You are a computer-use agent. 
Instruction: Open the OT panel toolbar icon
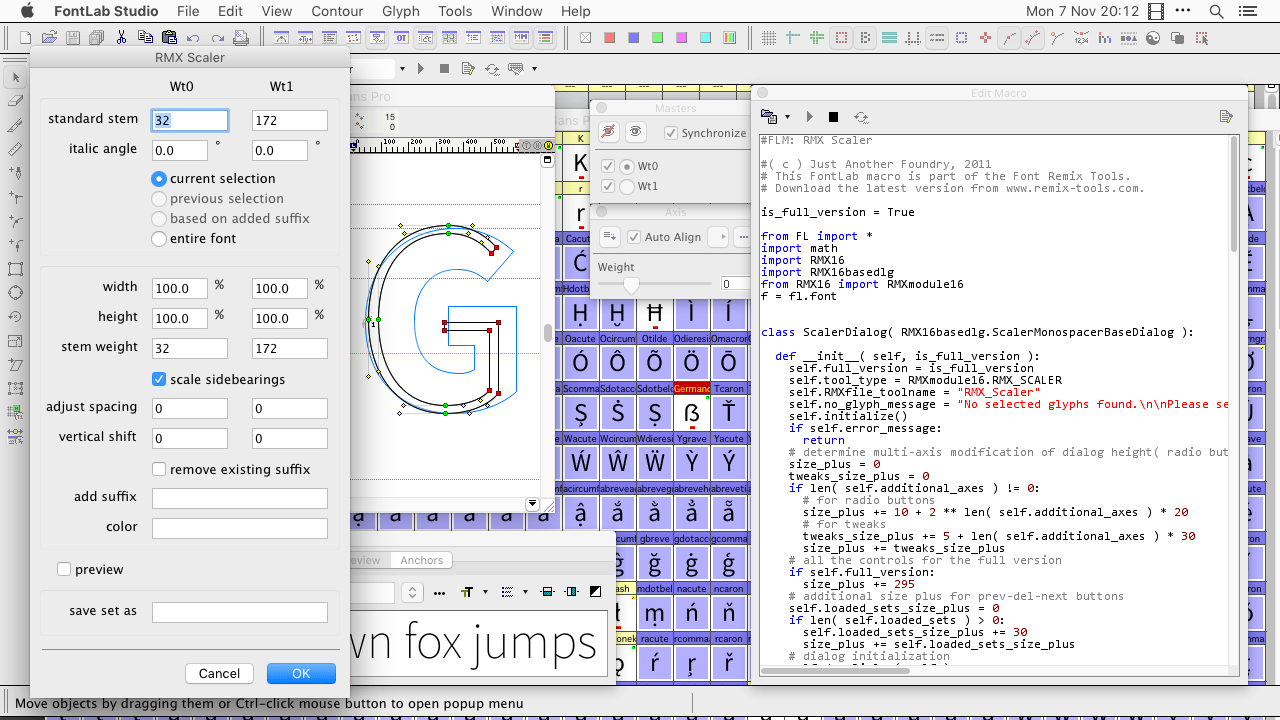[402, 38]
